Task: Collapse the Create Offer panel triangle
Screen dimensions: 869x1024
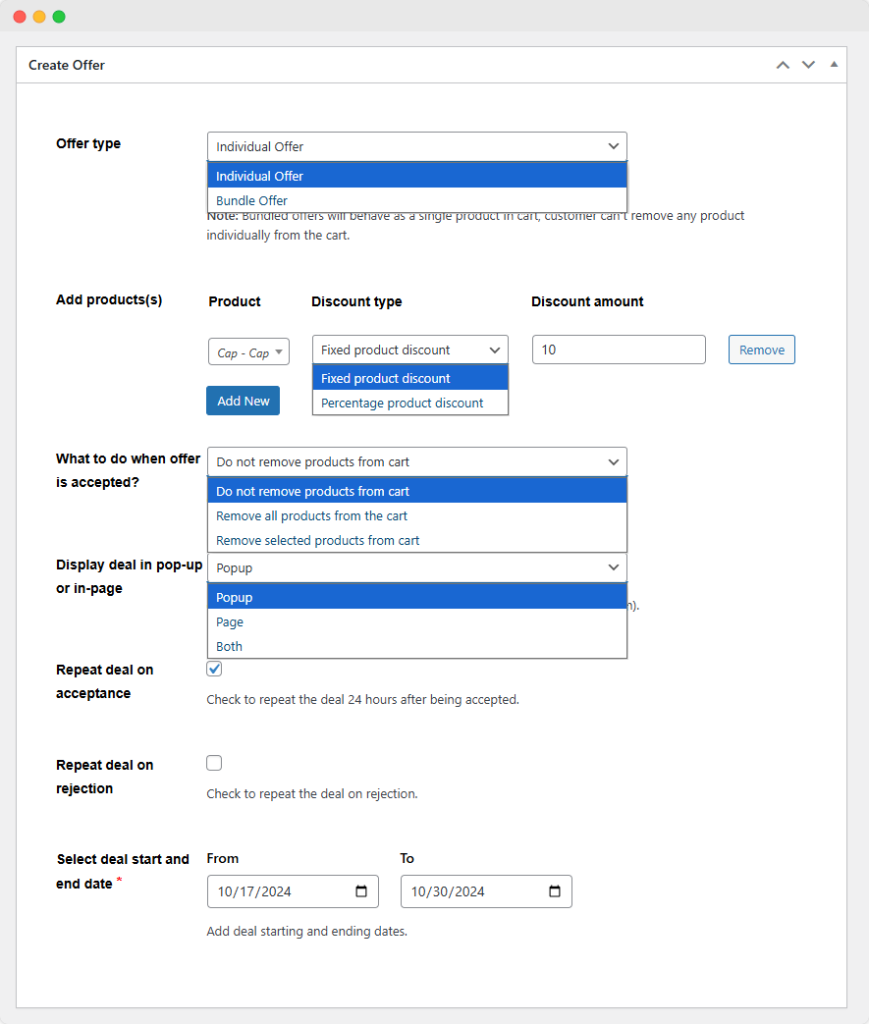Action: [x=834, y=65]
